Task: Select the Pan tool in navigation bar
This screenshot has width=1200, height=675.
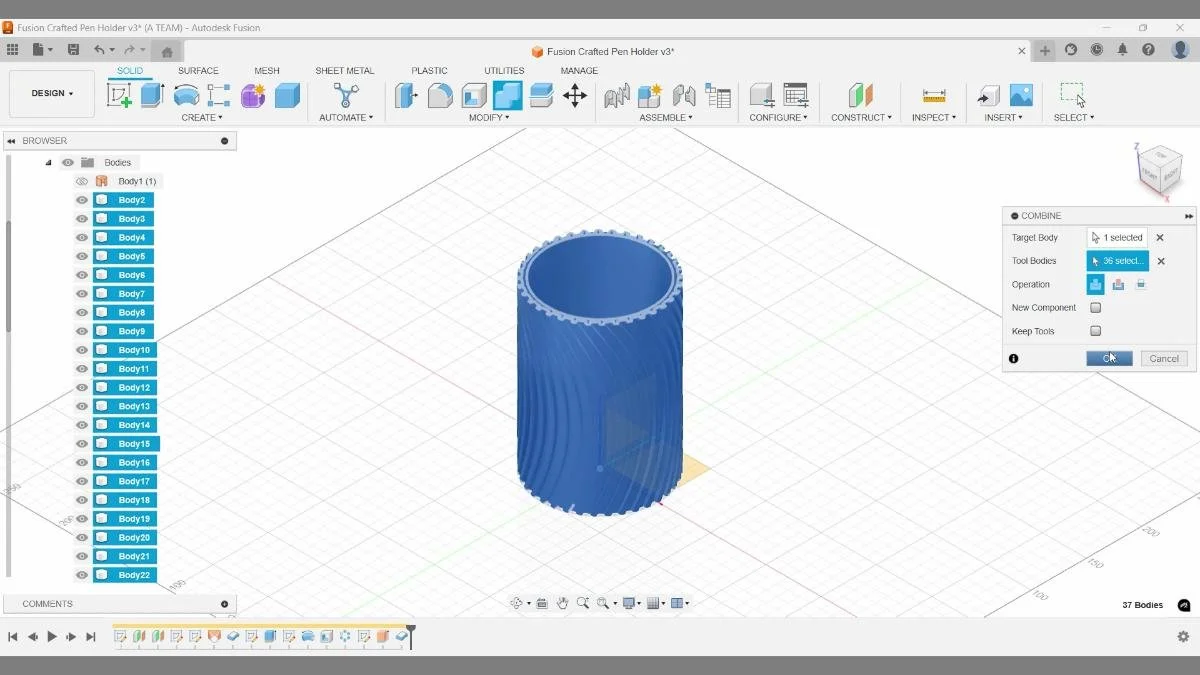Action: [564, 602]
